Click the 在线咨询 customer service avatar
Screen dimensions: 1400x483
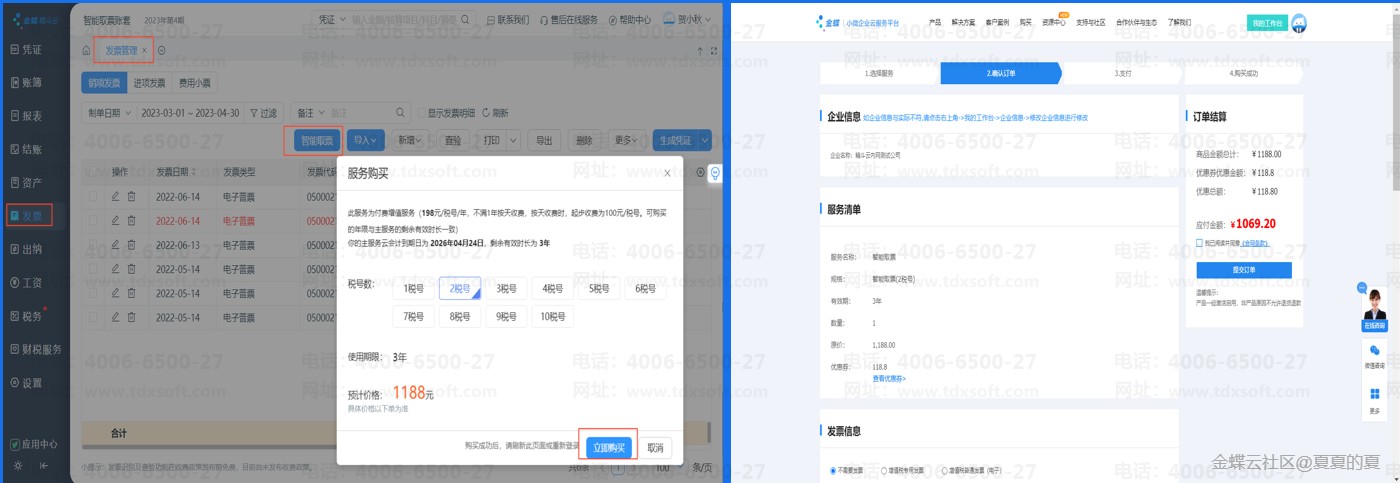click(x=1374, y=300)
